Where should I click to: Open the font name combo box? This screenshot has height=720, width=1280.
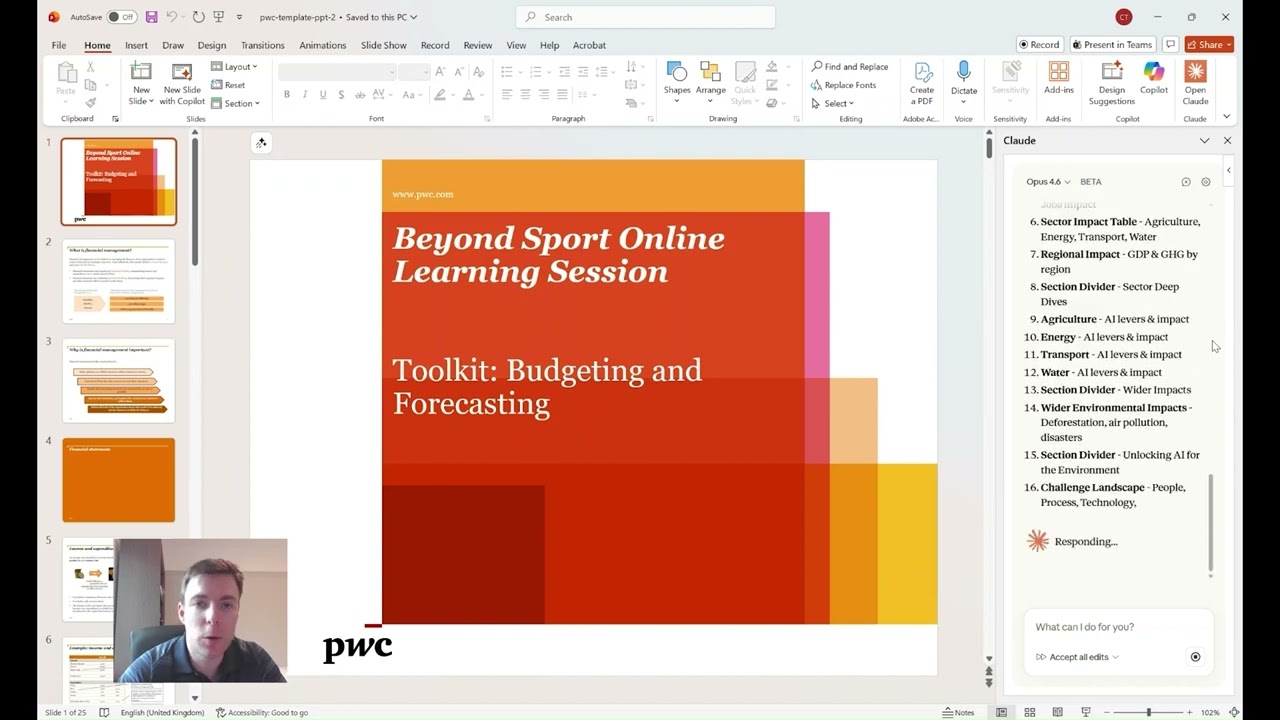pos(337,72)
